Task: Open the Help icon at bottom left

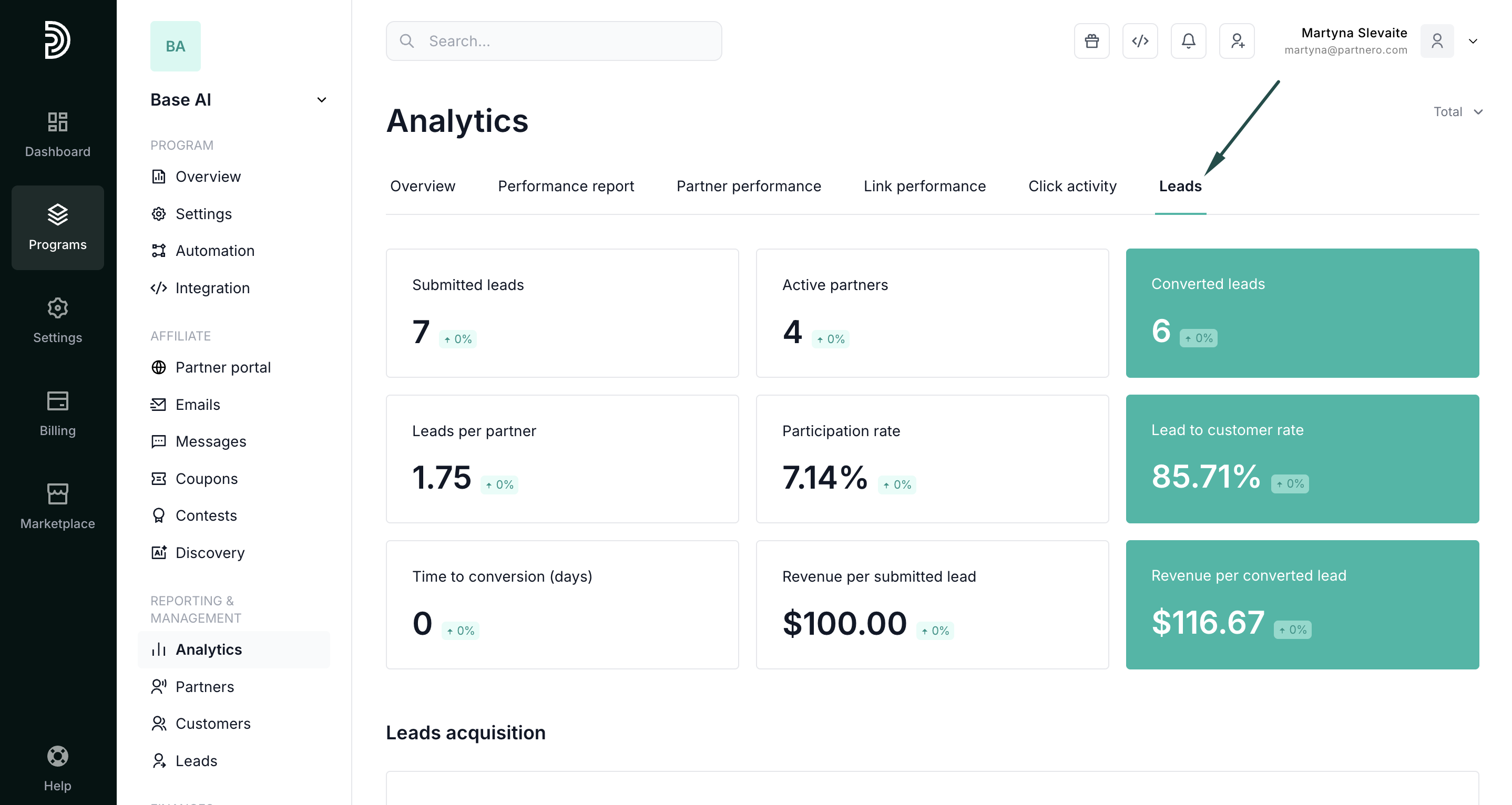Action: click(57, 768)
